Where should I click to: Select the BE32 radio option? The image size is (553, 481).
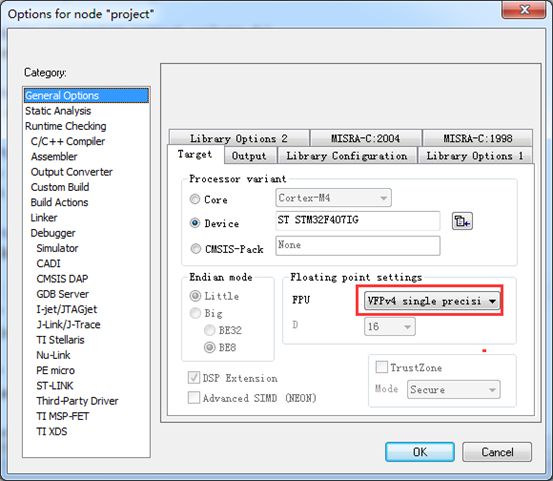[x=209, y=330]
